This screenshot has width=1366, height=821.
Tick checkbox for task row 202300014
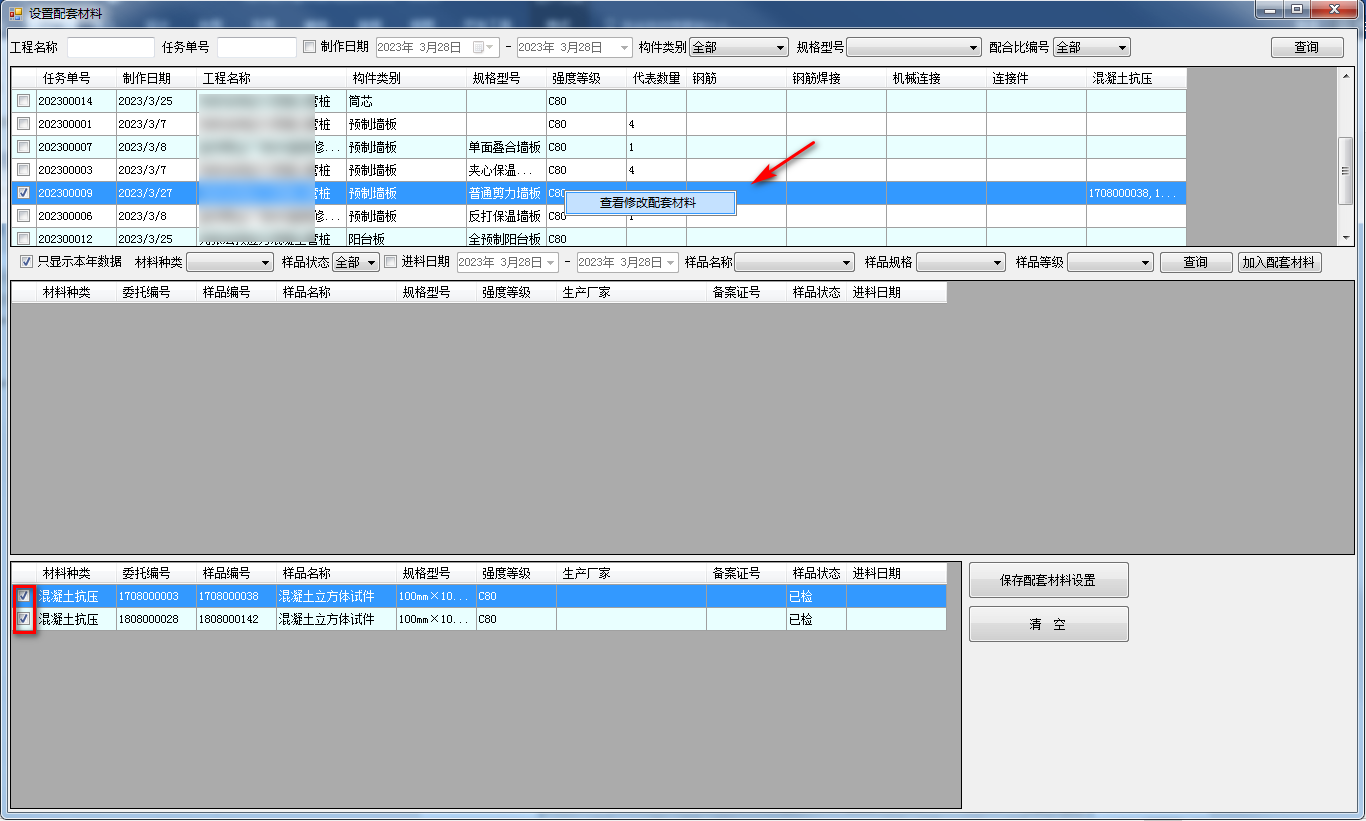coord(23,101)
